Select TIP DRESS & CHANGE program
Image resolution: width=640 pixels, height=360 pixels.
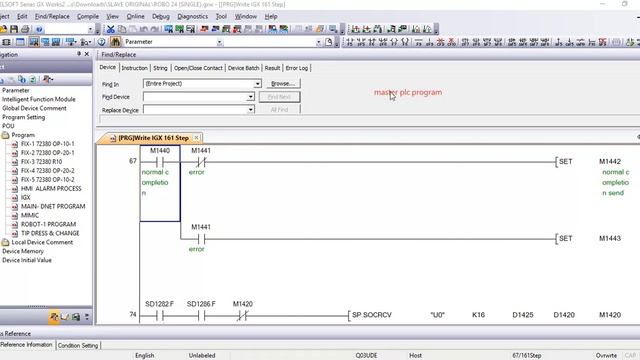point(50,233)
